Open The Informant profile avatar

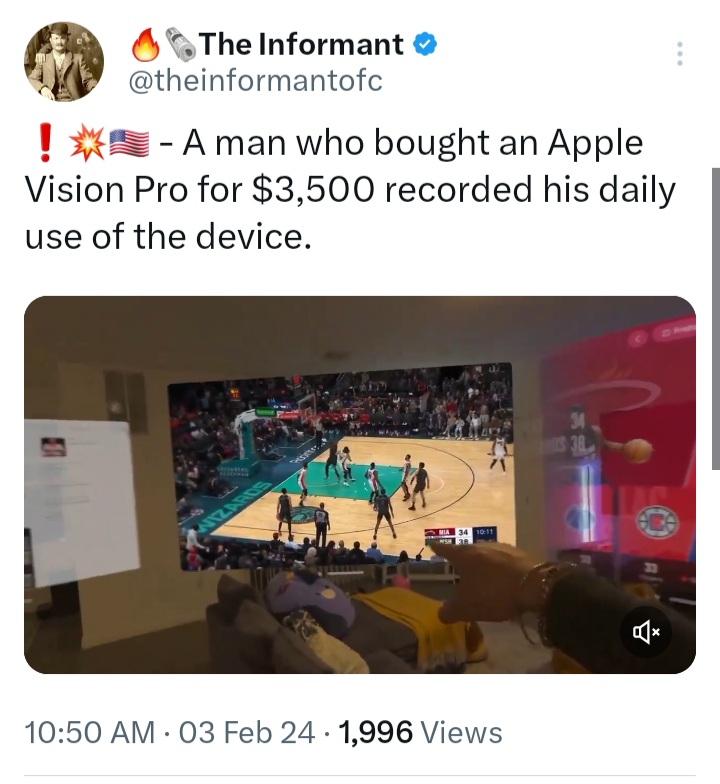click(x=64, y=61)
